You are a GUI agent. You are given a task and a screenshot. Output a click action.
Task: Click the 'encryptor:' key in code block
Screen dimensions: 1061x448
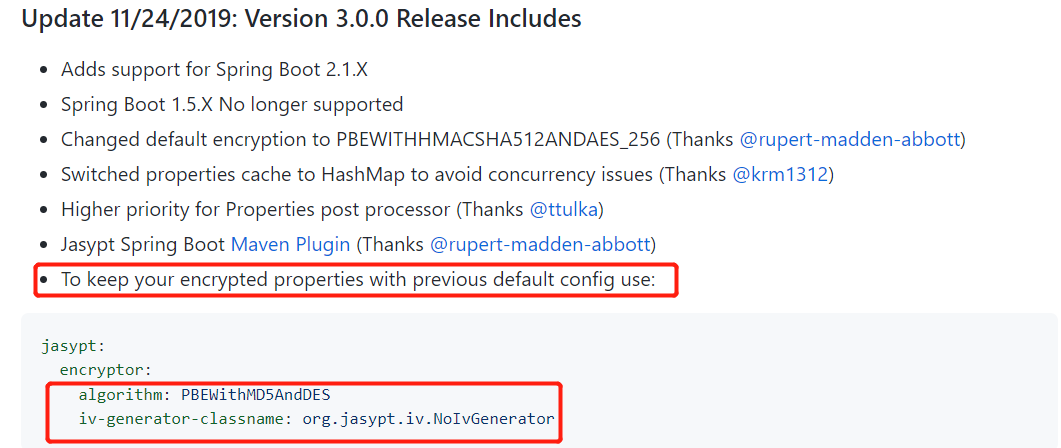[105, 370]
